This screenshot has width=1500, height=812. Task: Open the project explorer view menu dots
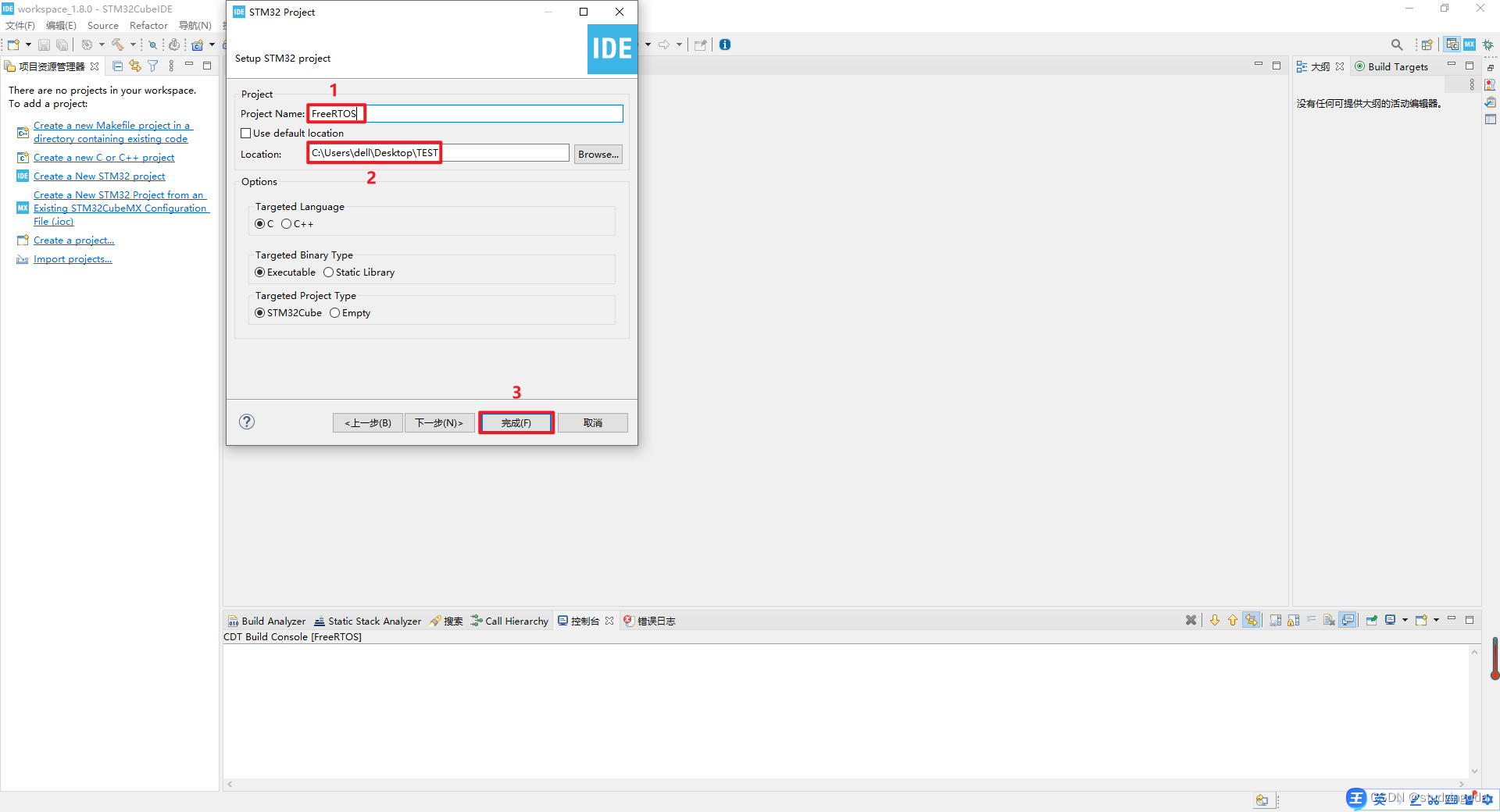click(x=171, y=66)
